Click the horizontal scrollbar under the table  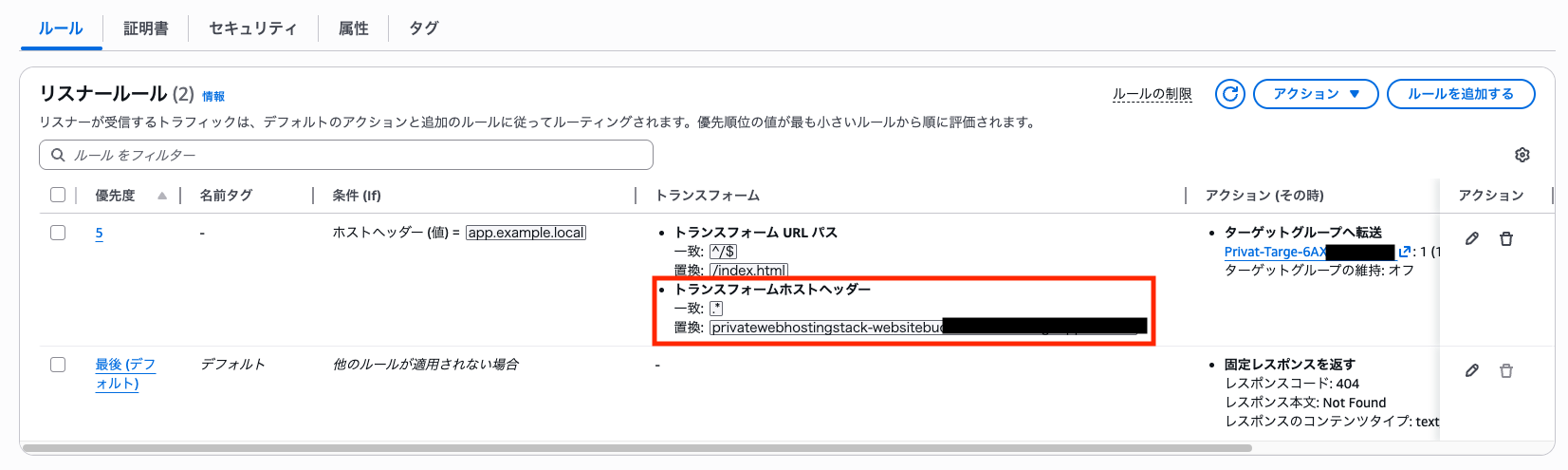637,447
